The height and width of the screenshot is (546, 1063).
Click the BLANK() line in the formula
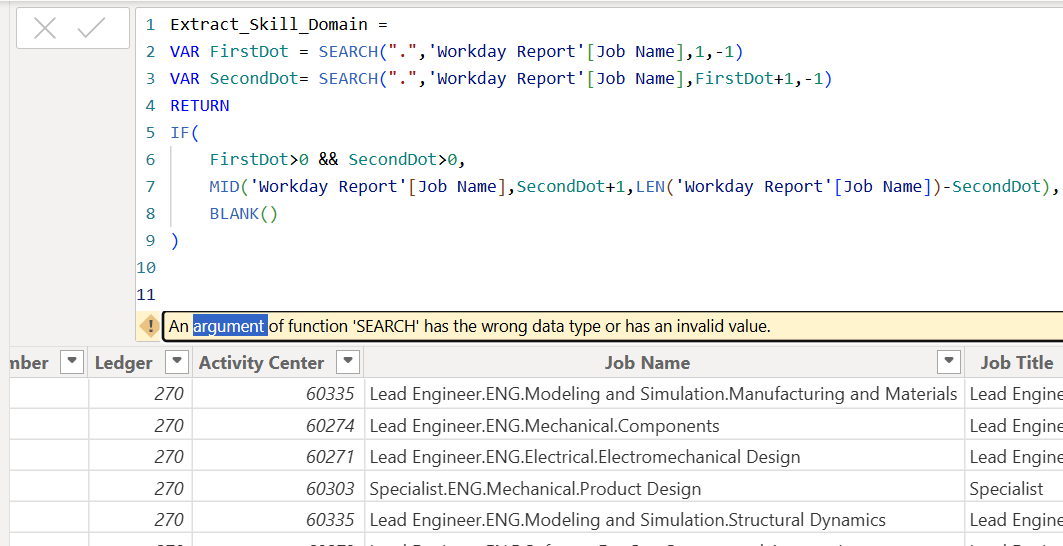click(x=244, y=214)
